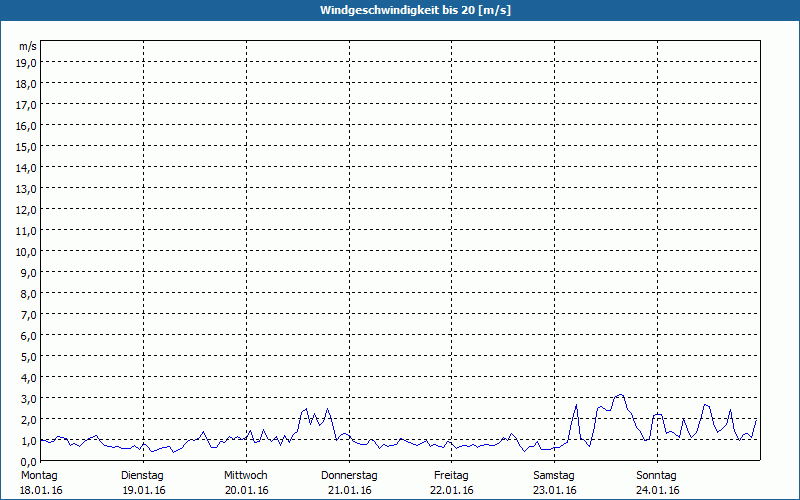Select the '17,0' y-axis label

tap(26, 105)
